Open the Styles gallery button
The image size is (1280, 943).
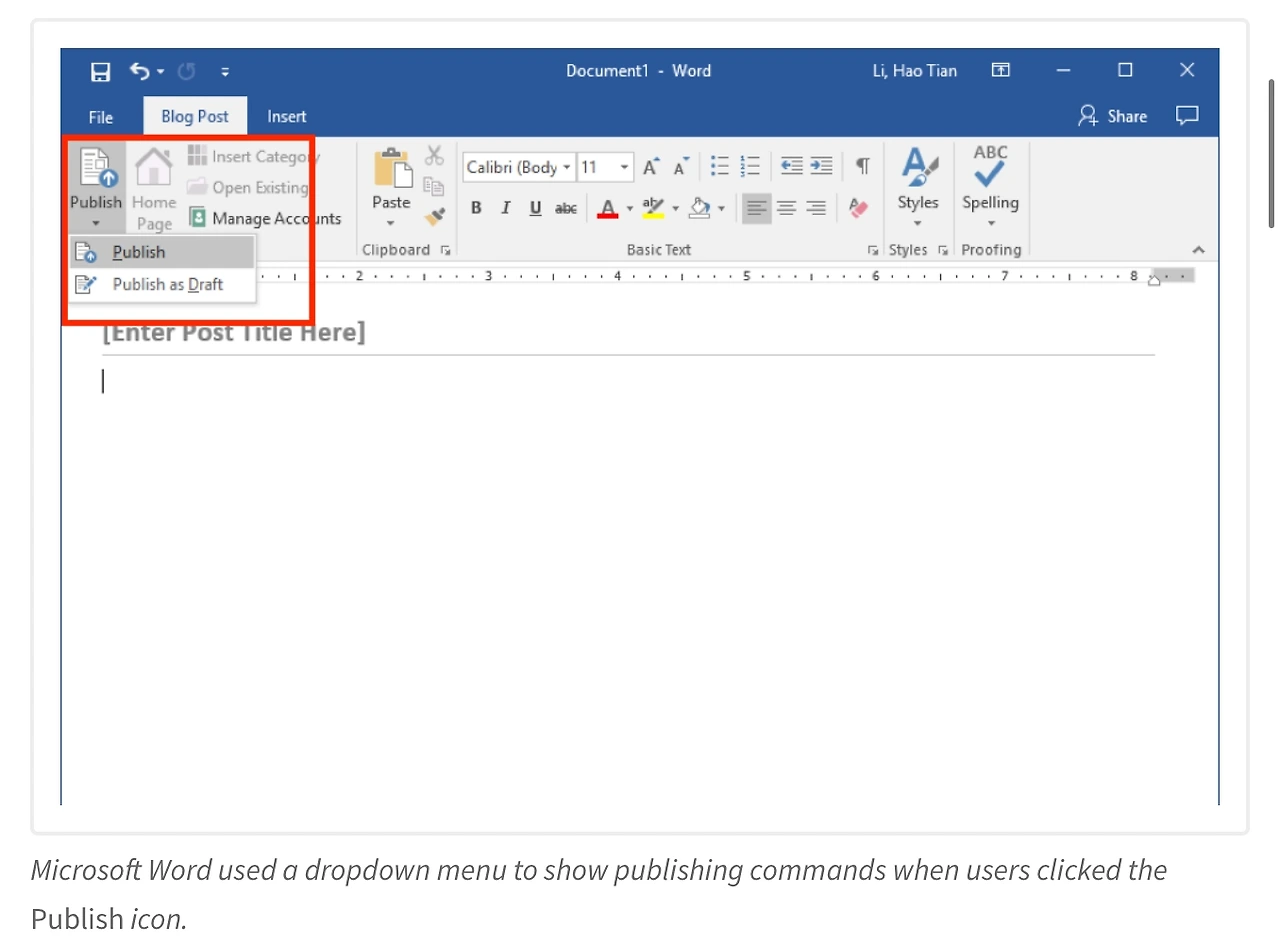[918, 187]
